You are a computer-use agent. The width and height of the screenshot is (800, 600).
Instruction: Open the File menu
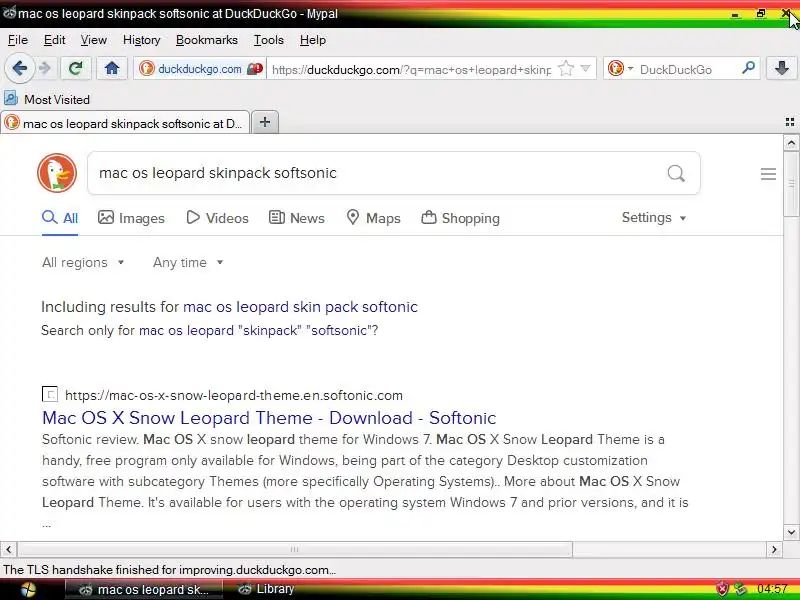point(18,40)
